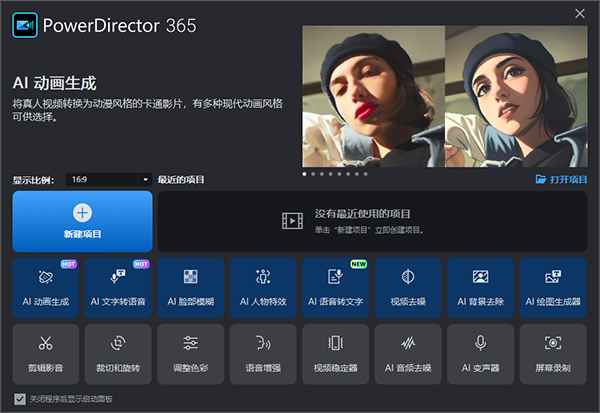This screenshot has height=413, width=600.
Task: Launch 调整色彩 color adjustment
Action: 191,354
